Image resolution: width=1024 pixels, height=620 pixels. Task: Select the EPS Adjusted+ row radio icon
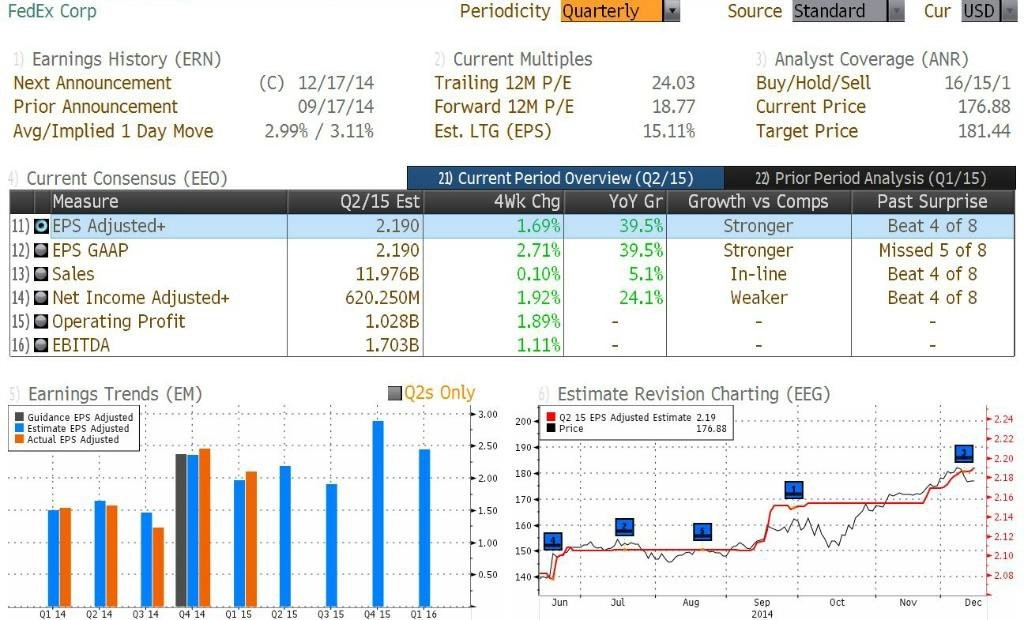point(41,226)
